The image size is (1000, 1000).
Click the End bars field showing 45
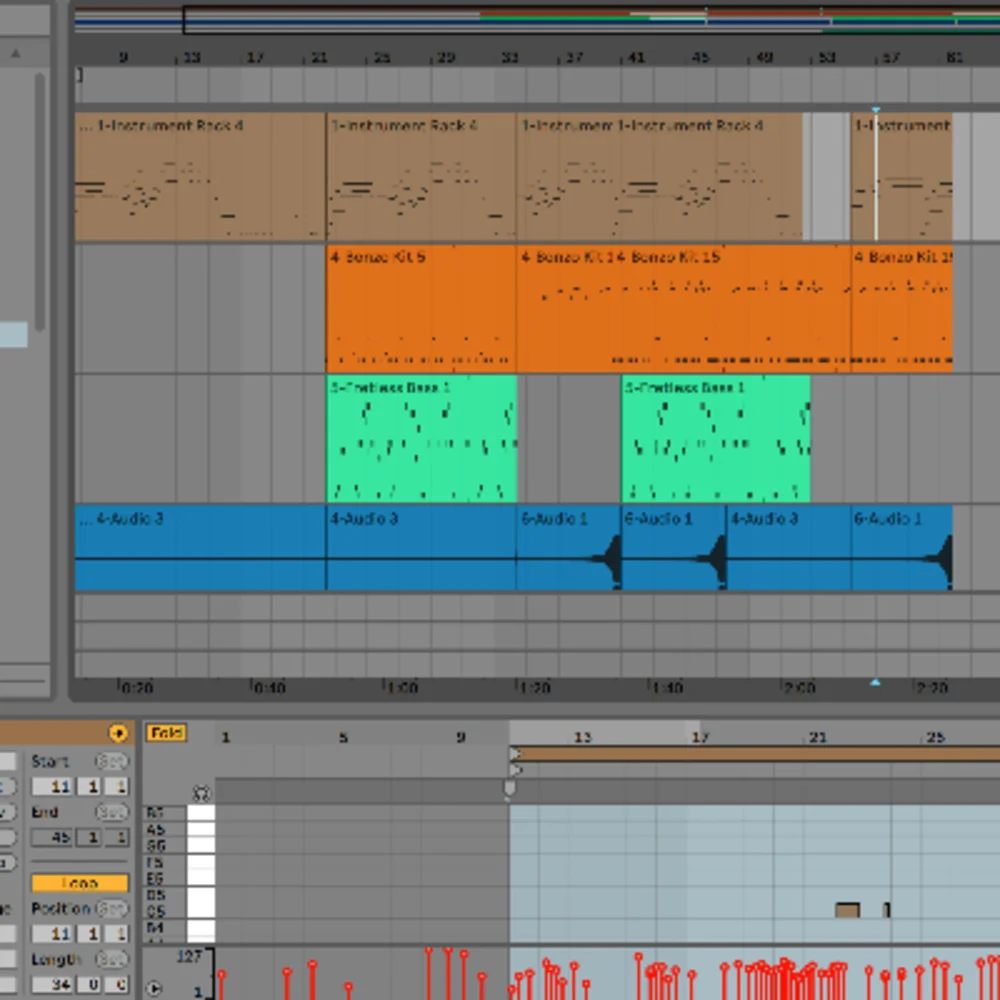(52, 837)
